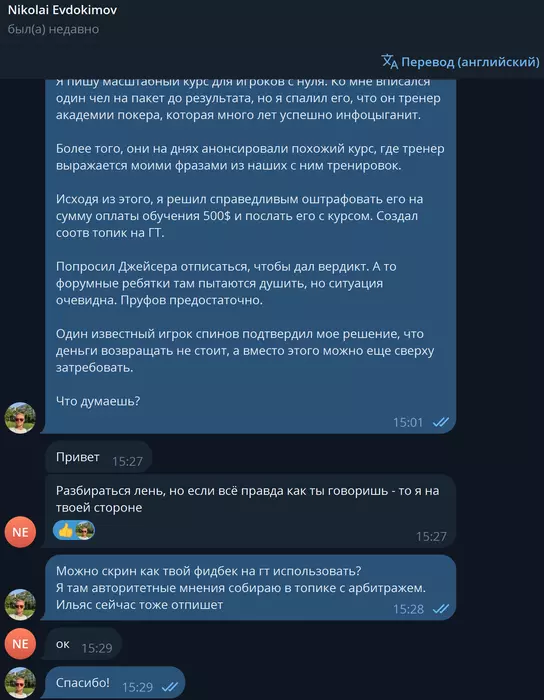The height and width of the screenshot is (700, 544).
Task: Click read checkmarks on 'Спасибо!' message
Action: 170,687
